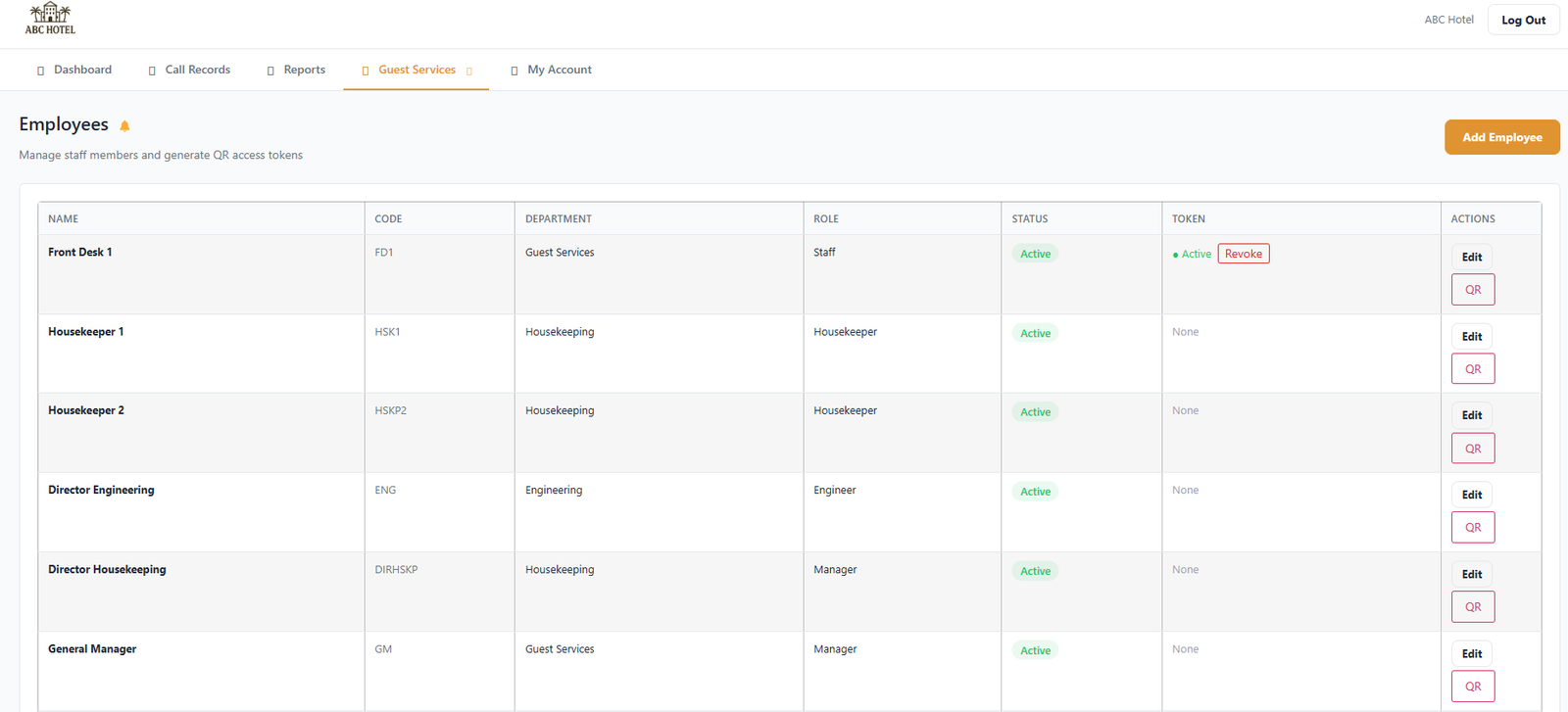Switch to the Call Records tab
This screenshot has width=1568, height=712.
coord(197,70)
